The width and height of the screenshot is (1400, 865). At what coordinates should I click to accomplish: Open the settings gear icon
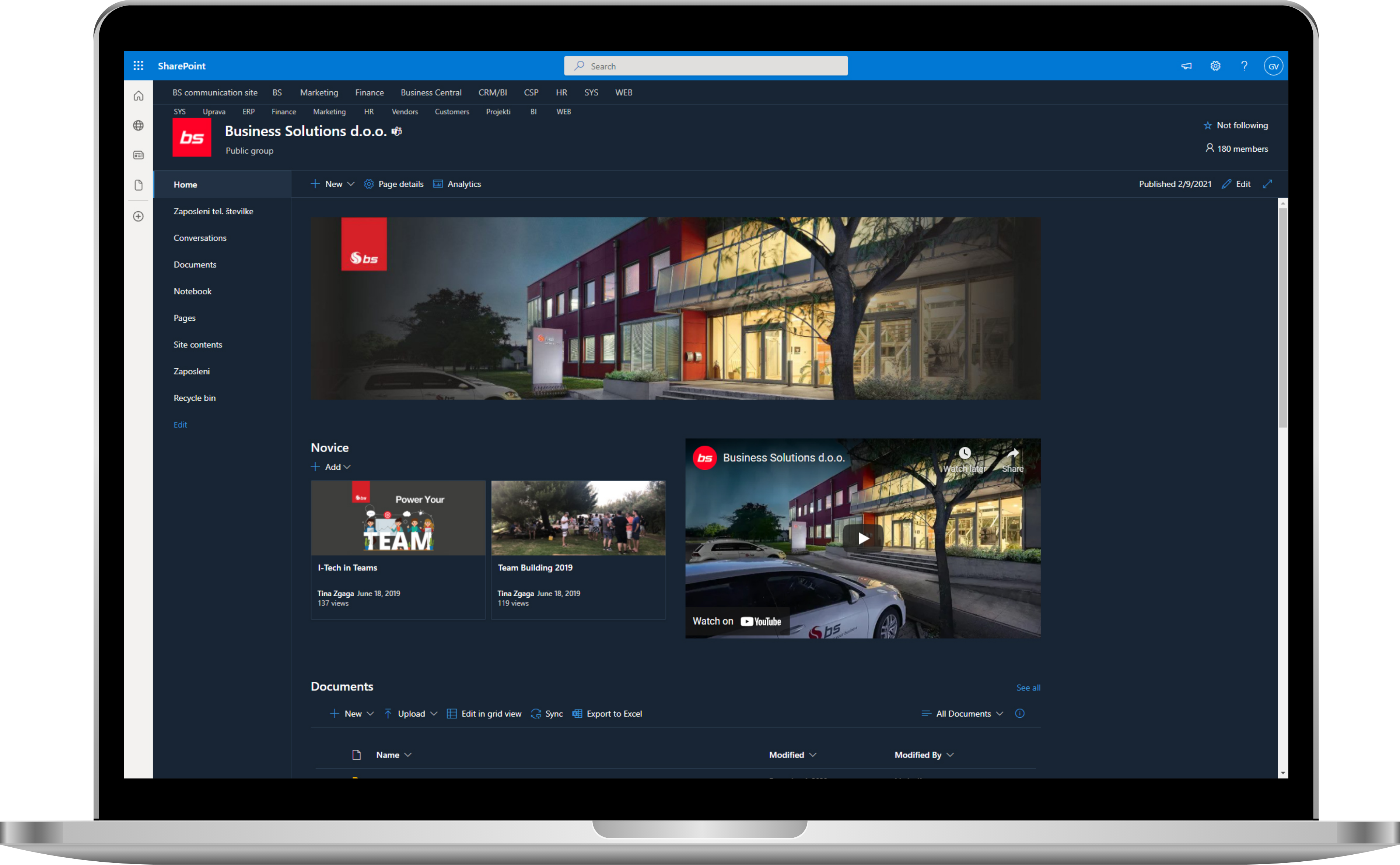coord(1215,66)
